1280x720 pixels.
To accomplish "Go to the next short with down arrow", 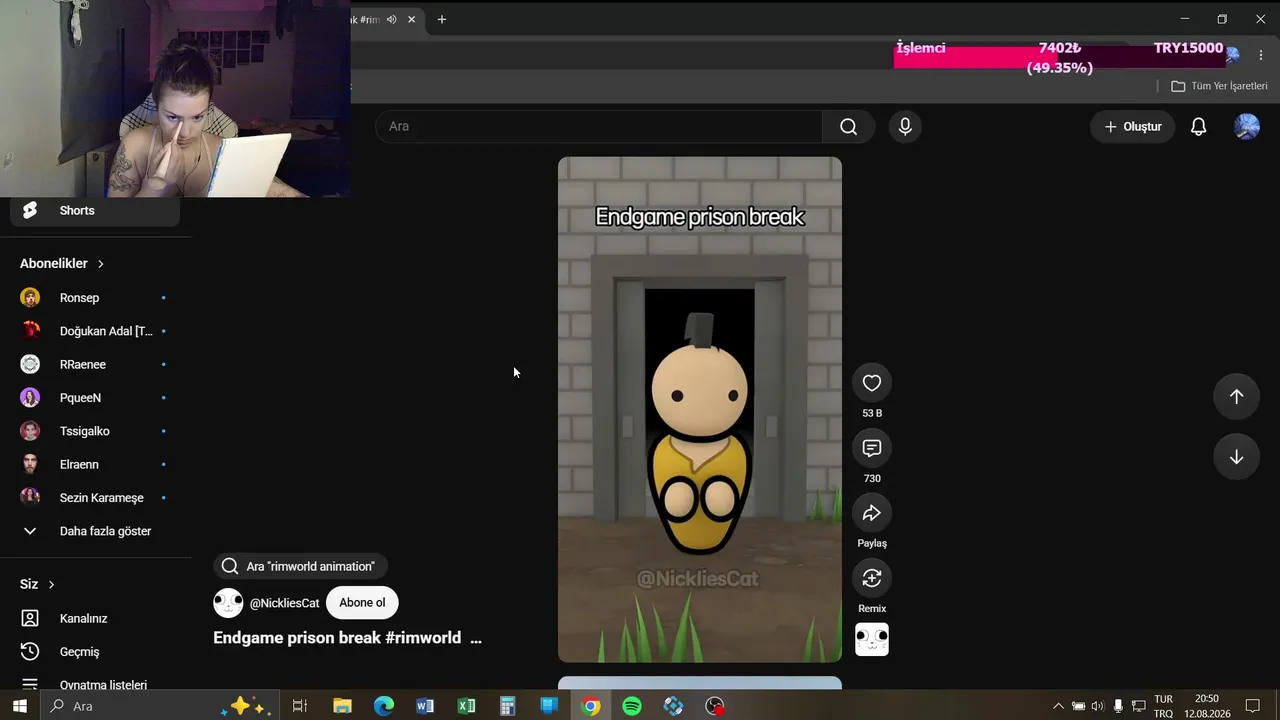I will coord(1236,457).
